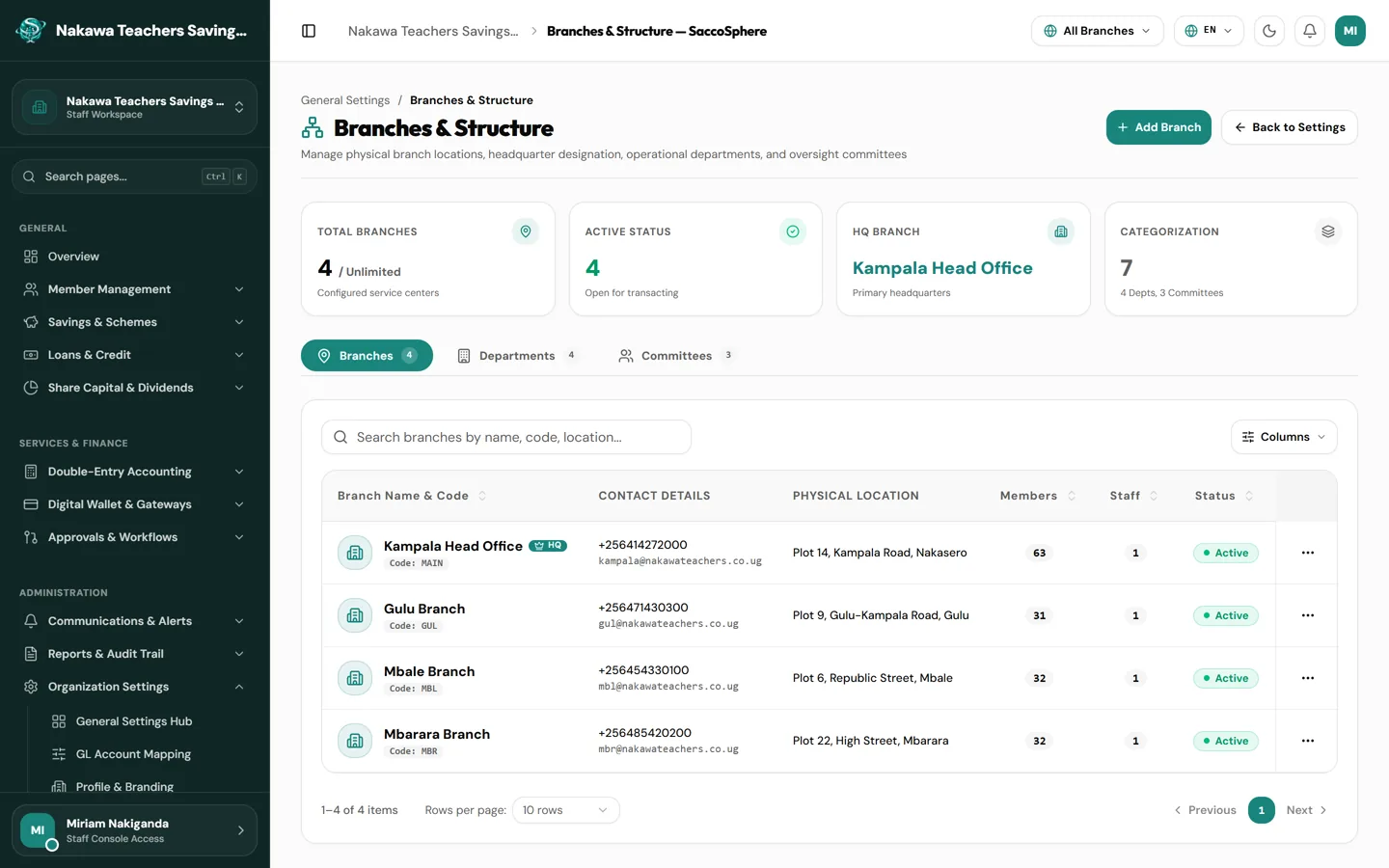Open the workspace switcher for Nakawa Teachers Savings

point(134,107)
